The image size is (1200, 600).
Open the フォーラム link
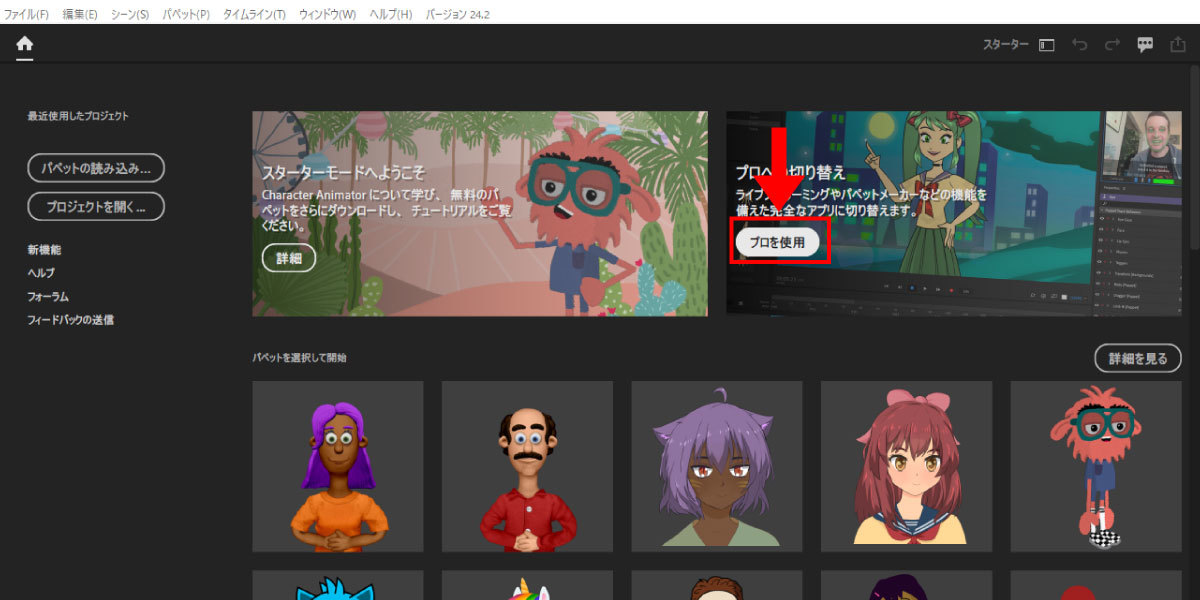click(48, 297)
